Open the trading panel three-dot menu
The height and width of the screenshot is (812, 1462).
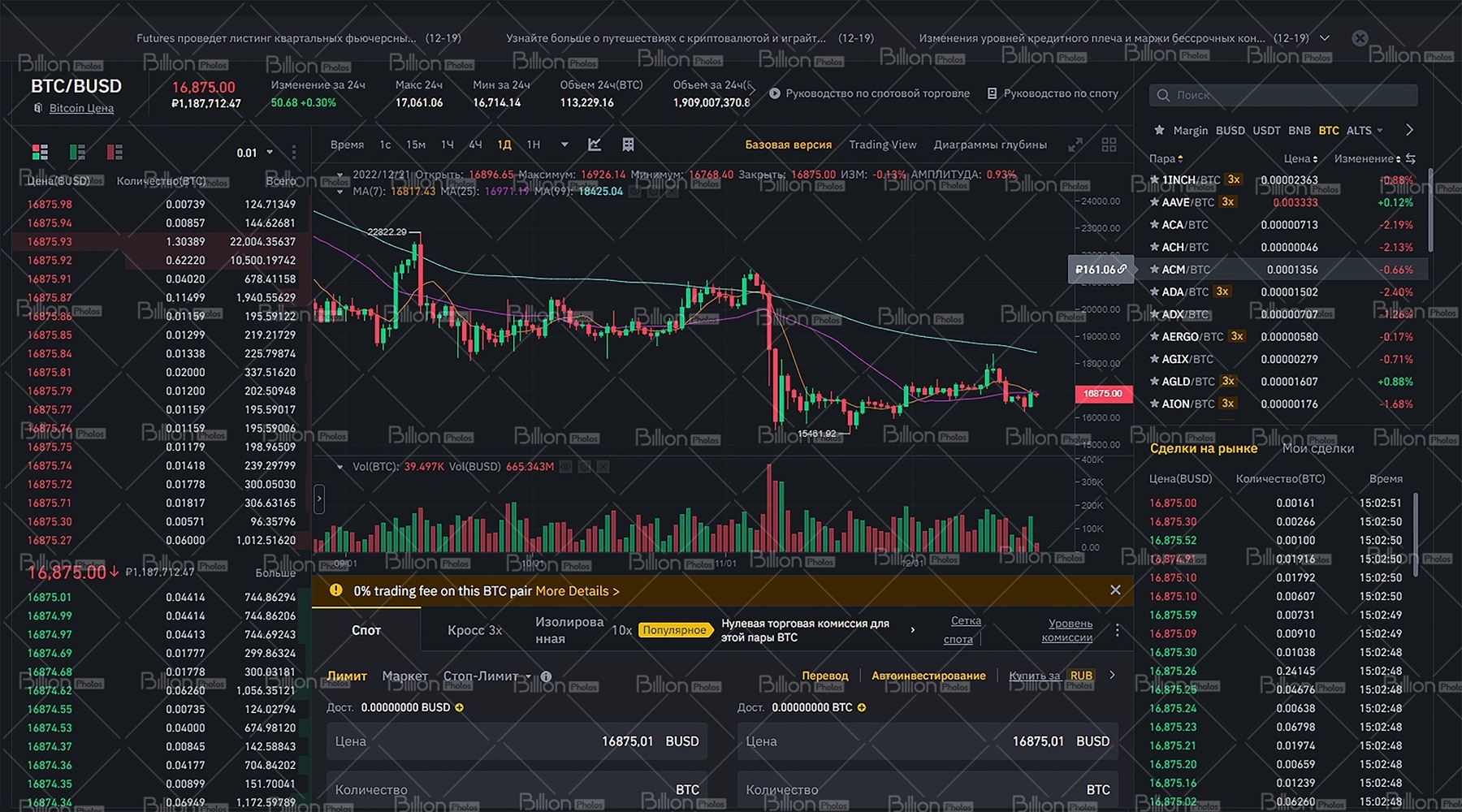(x=1118, y=630)
